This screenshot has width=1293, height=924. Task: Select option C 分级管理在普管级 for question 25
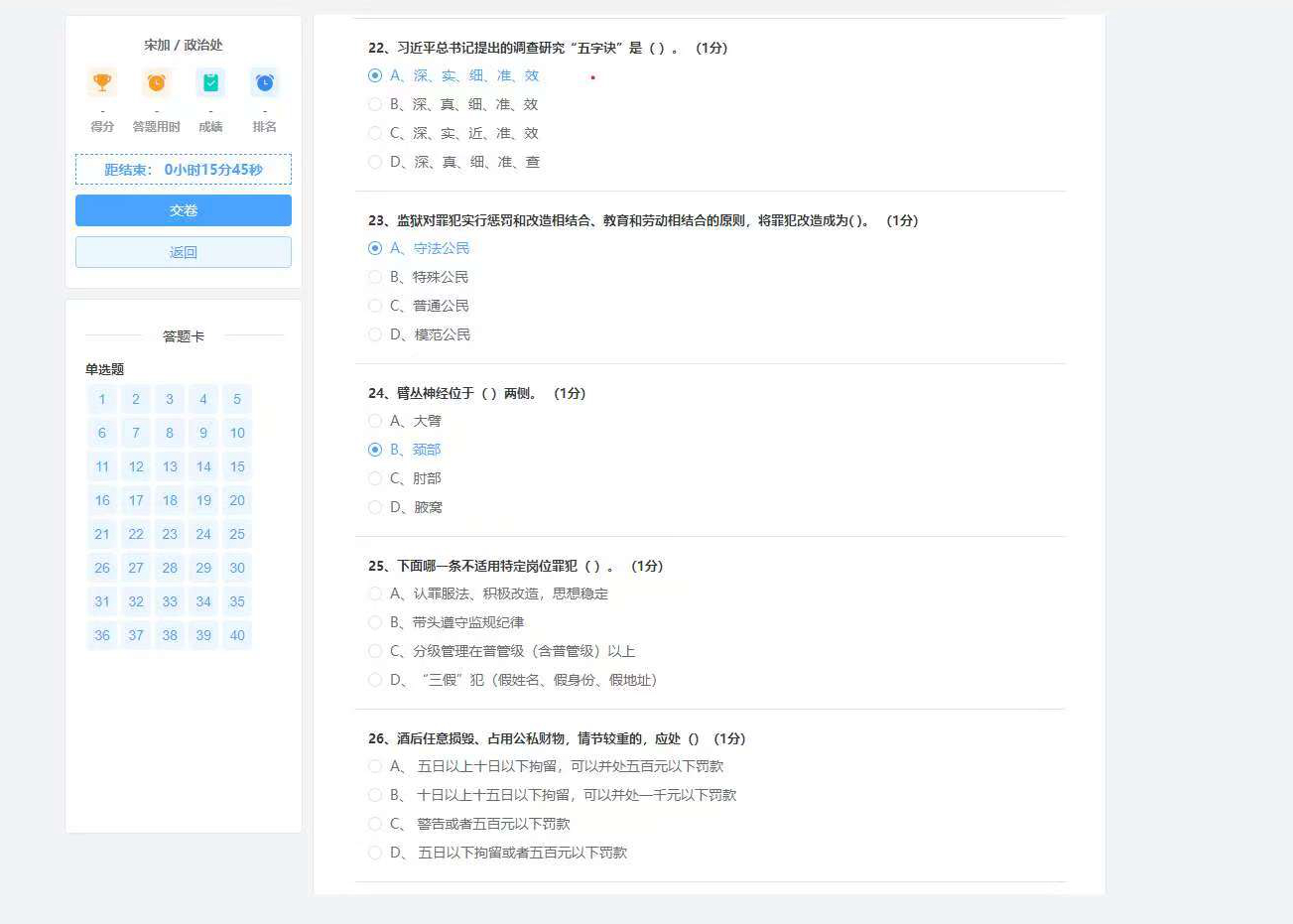click(375, 651)
